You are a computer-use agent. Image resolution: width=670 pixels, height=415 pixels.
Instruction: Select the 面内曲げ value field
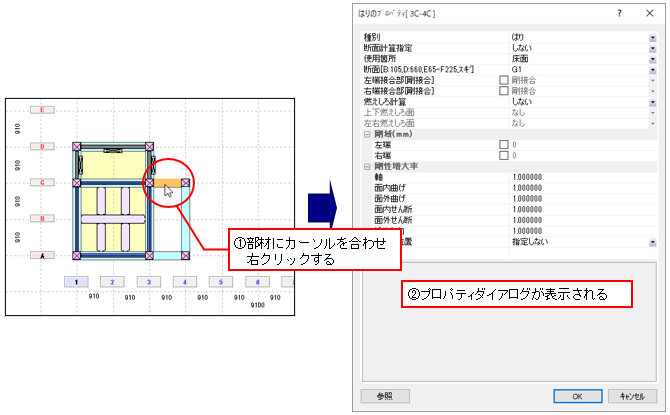coord(583,188)
